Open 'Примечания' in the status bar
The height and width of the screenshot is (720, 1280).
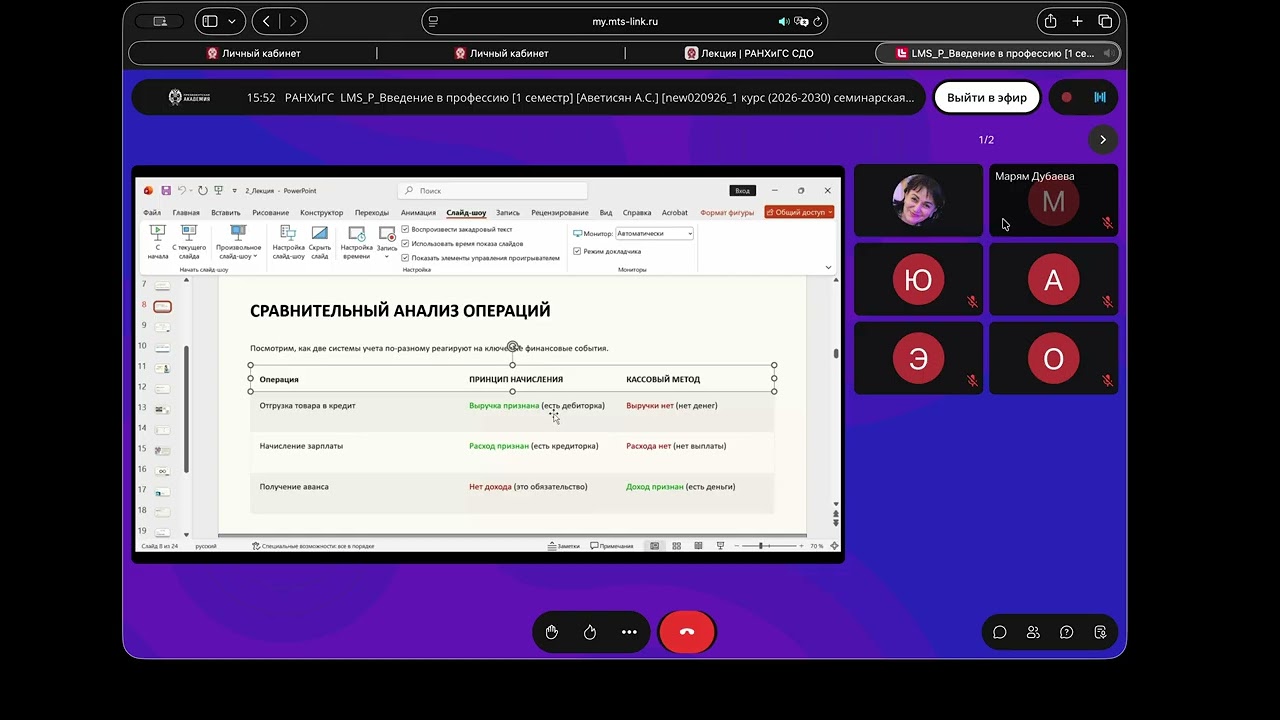pos(612,546)
